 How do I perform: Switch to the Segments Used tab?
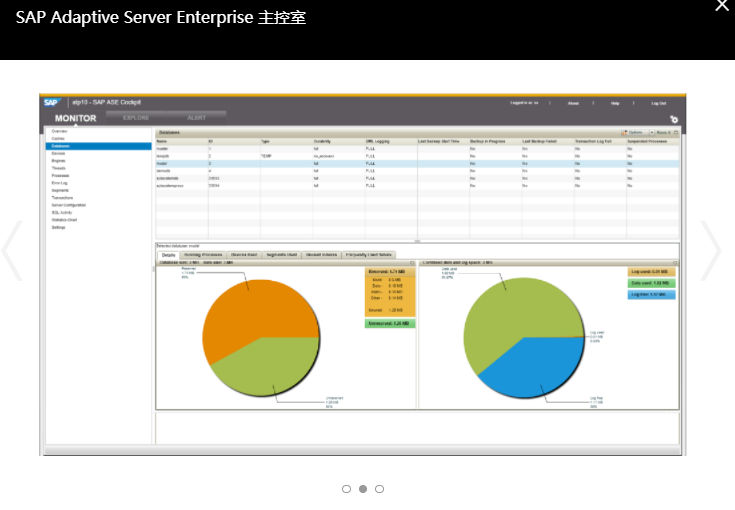click(282, 255)
